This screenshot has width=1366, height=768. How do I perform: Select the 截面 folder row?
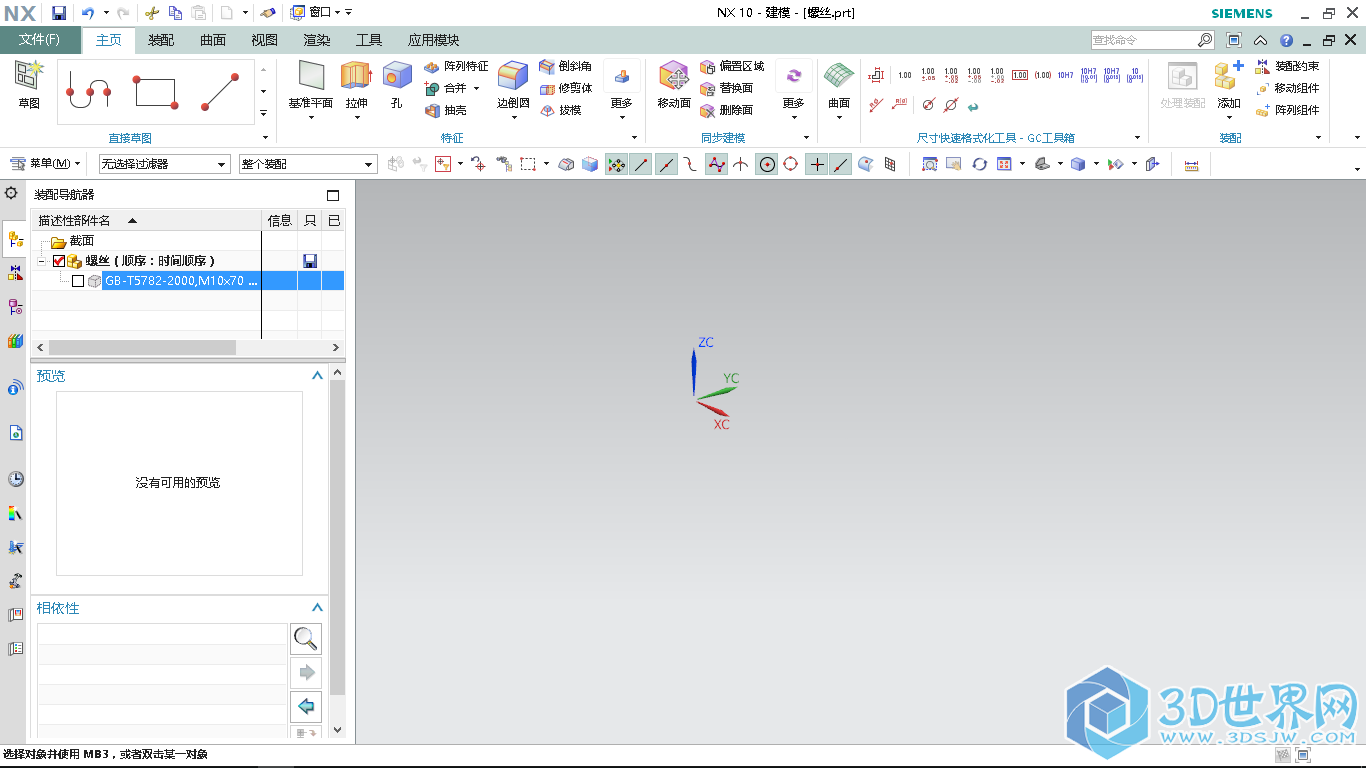click(x=188, y=241)
